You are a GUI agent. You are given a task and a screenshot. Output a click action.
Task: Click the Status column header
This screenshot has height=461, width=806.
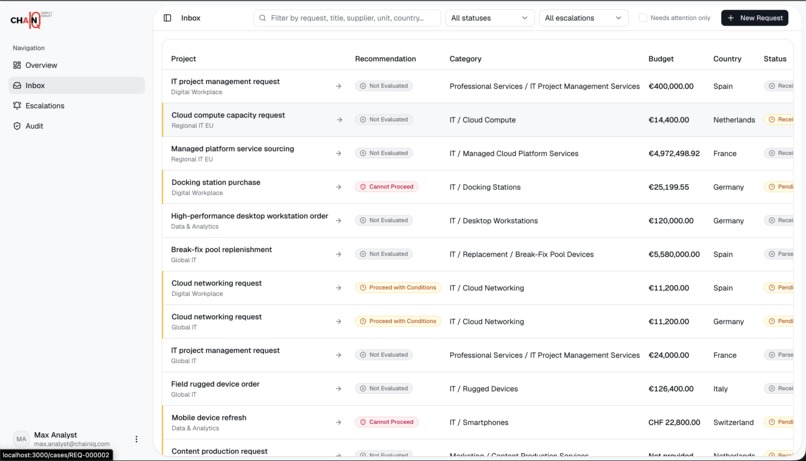(775, 59)
